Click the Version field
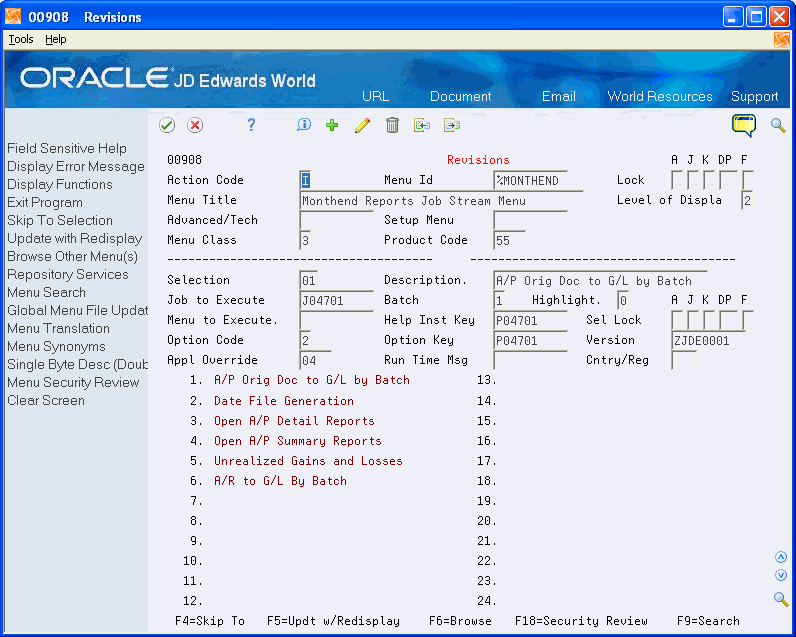796x637 pixels. (709, 340)
